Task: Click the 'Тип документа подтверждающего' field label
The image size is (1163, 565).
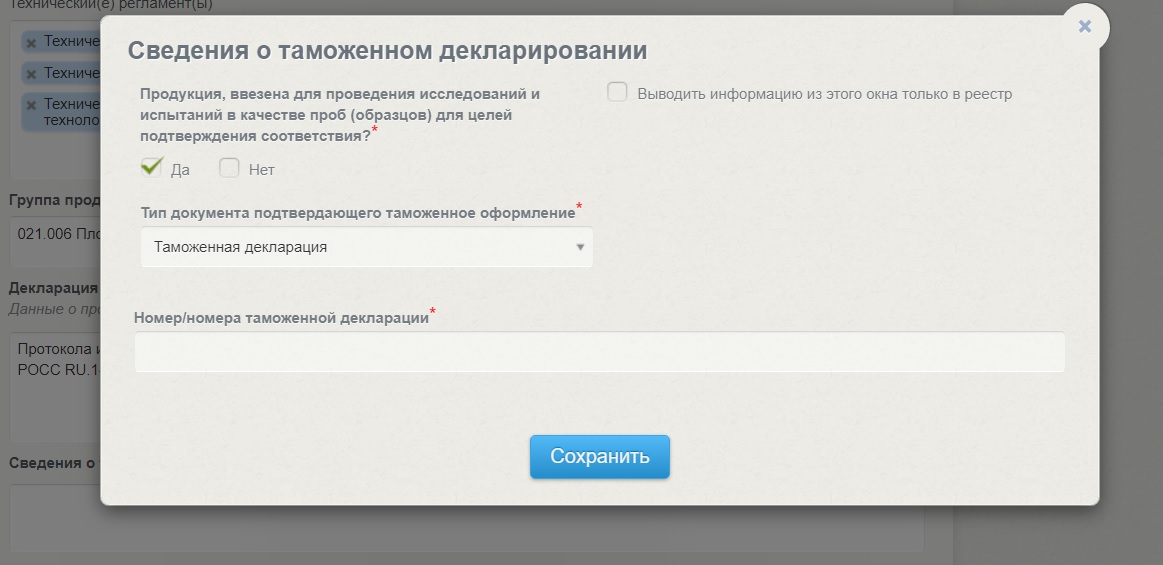Action: (357, 212)
